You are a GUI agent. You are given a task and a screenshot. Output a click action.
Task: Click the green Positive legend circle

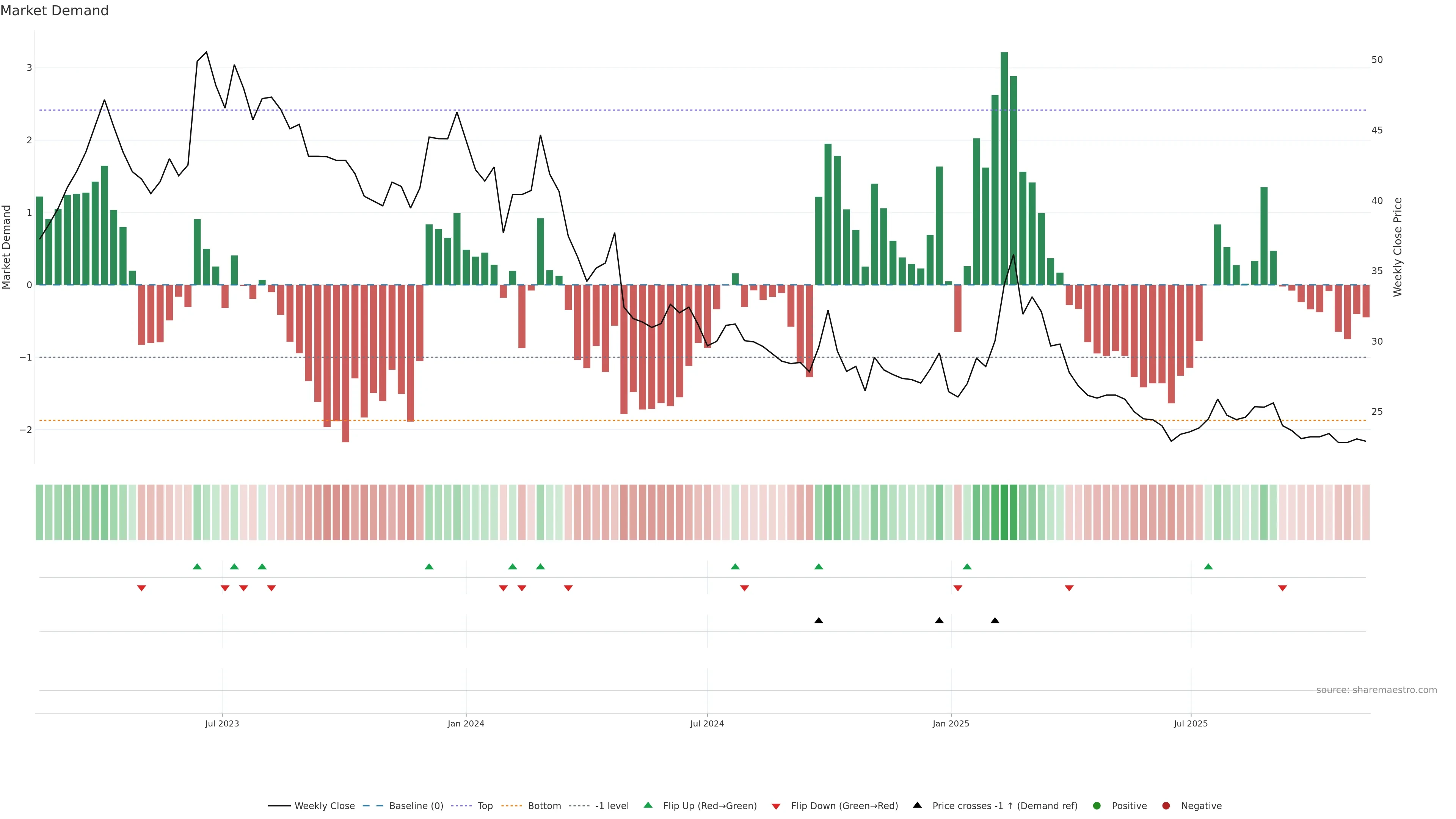(1097, 806)
